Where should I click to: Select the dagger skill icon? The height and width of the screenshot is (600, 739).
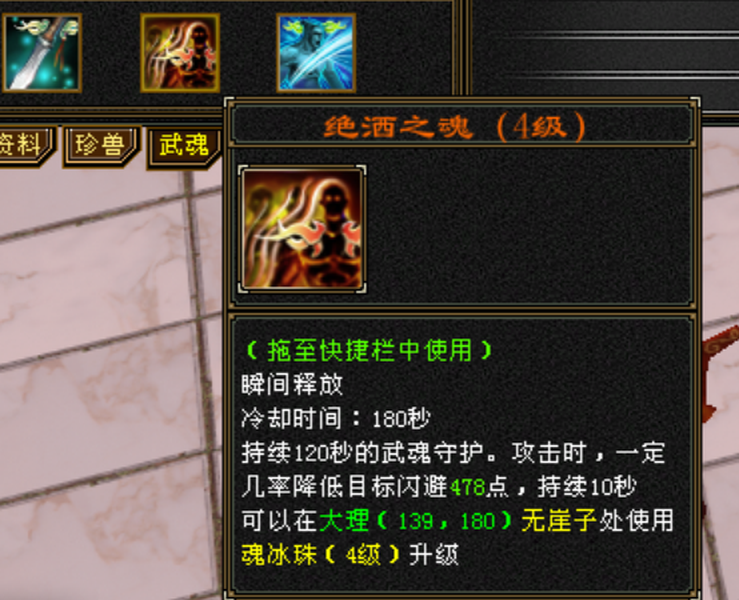(41, 53)
